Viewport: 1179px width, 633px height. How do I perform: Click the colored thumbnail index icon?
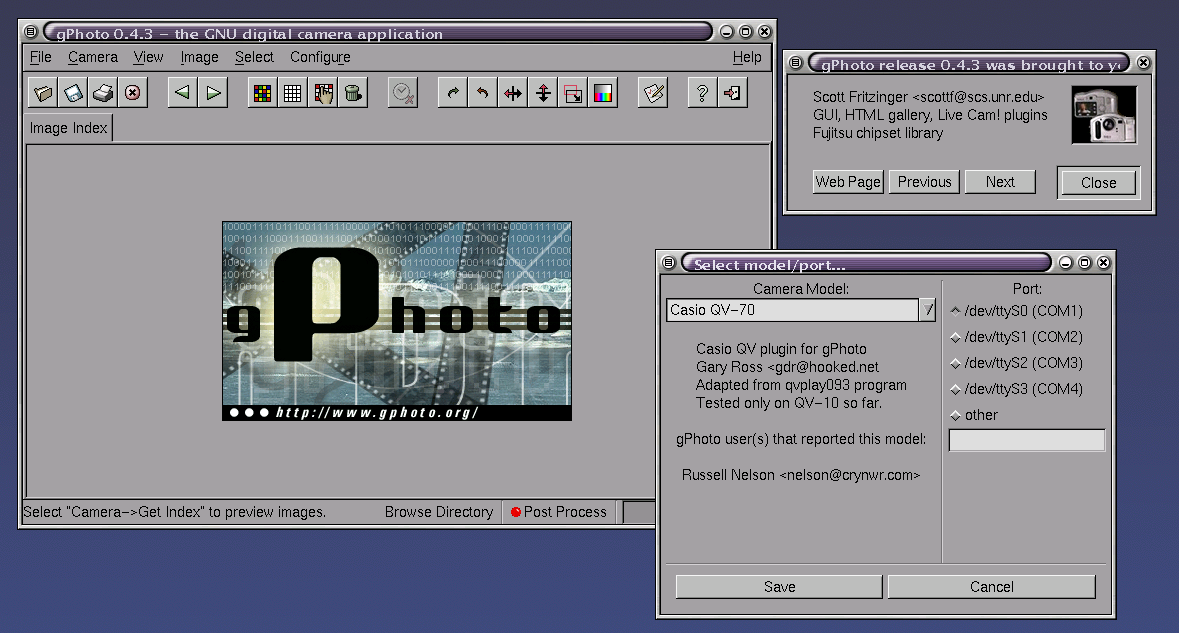[262, 93]
